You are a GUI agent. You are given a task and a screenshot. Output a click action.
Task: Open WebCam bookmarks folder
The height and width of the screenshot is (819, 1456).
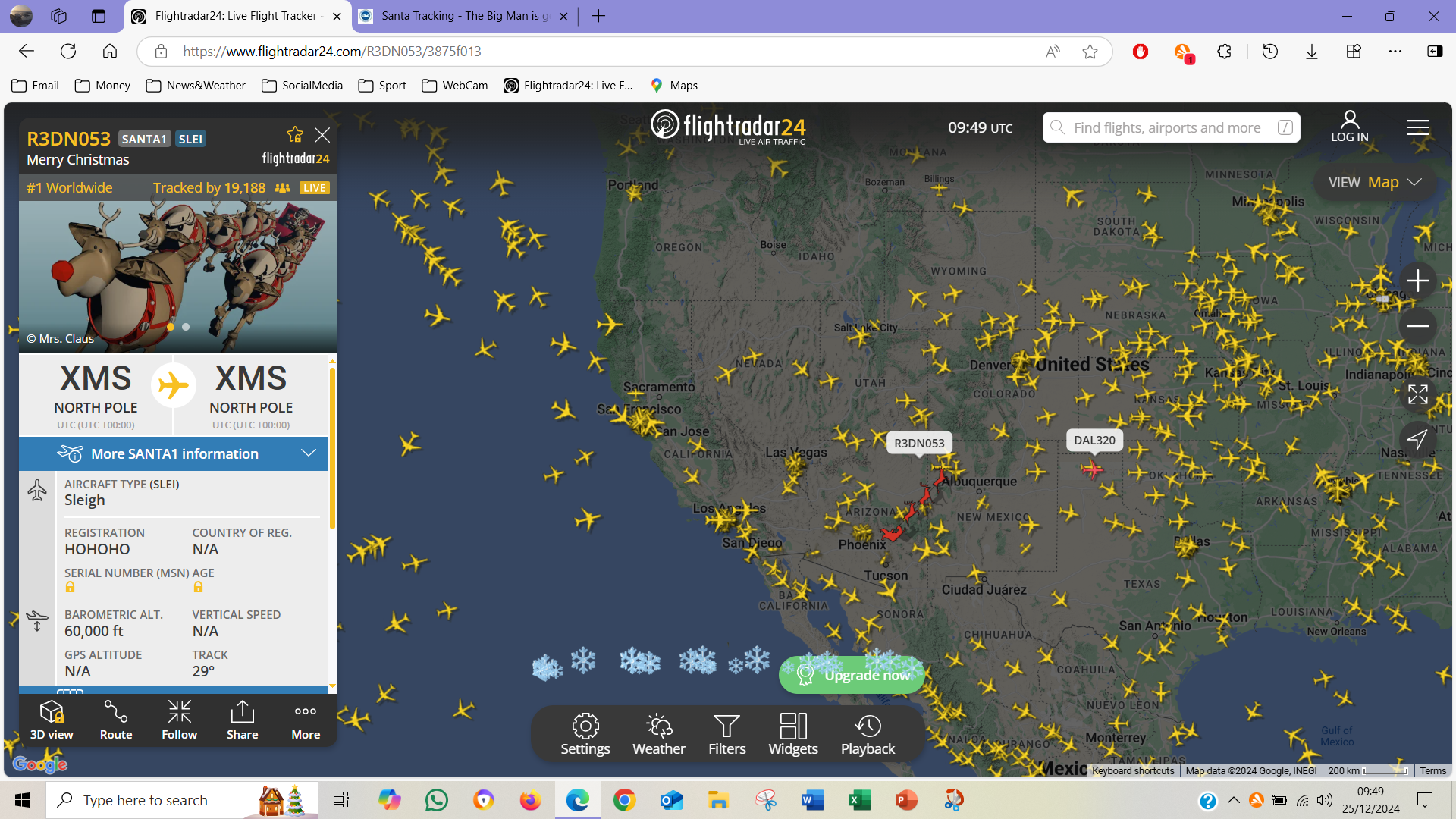tap(456, 86)
